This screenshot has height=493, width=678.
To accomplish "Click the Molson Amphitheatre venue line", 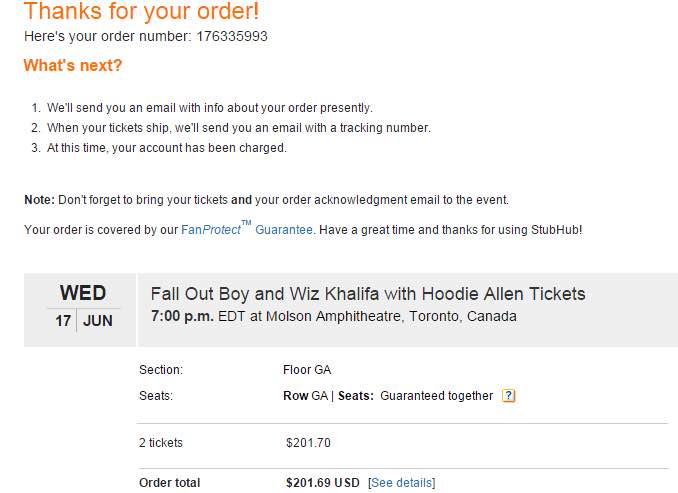I will (334, 317).
